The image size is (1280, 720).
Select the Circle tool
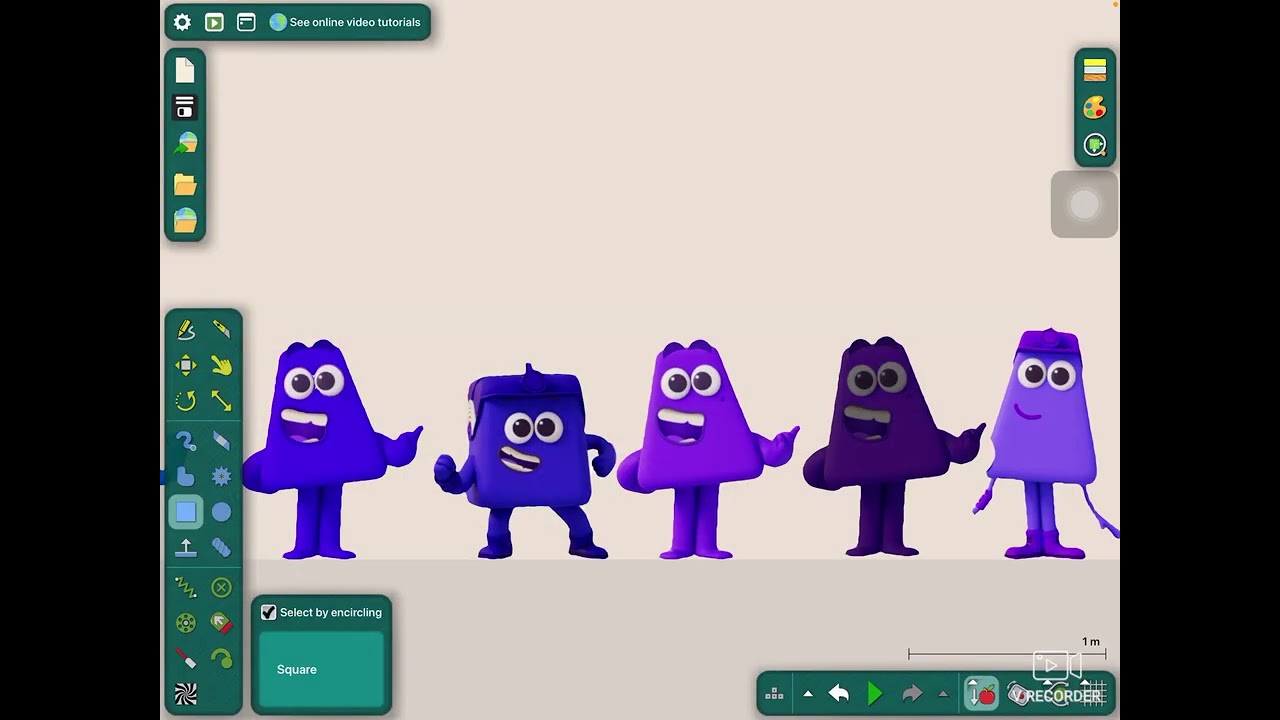[221, 512]
